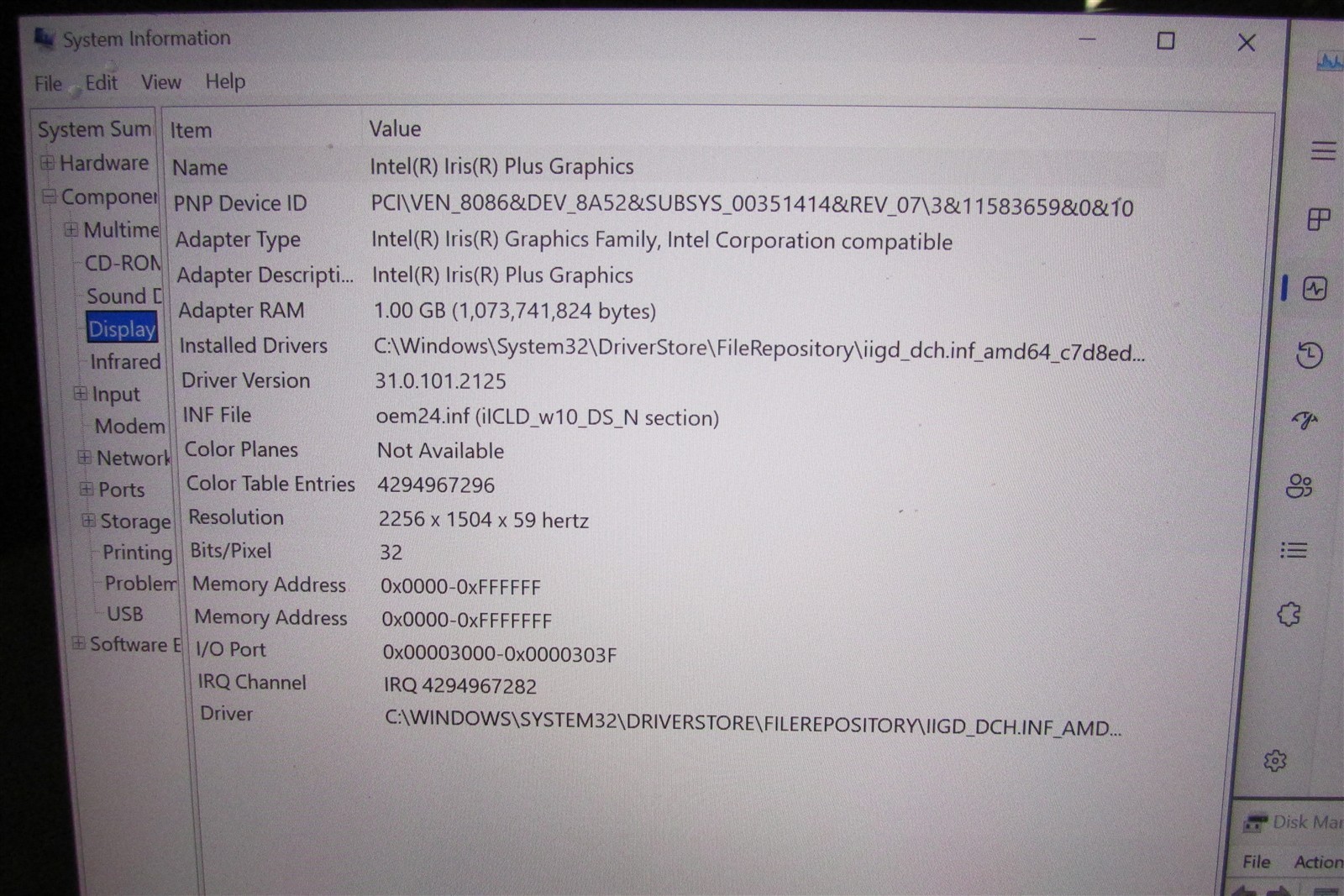This screenshot has height=896, width=1344.
Task: Click the INF File label
Action: click(218, 415)
